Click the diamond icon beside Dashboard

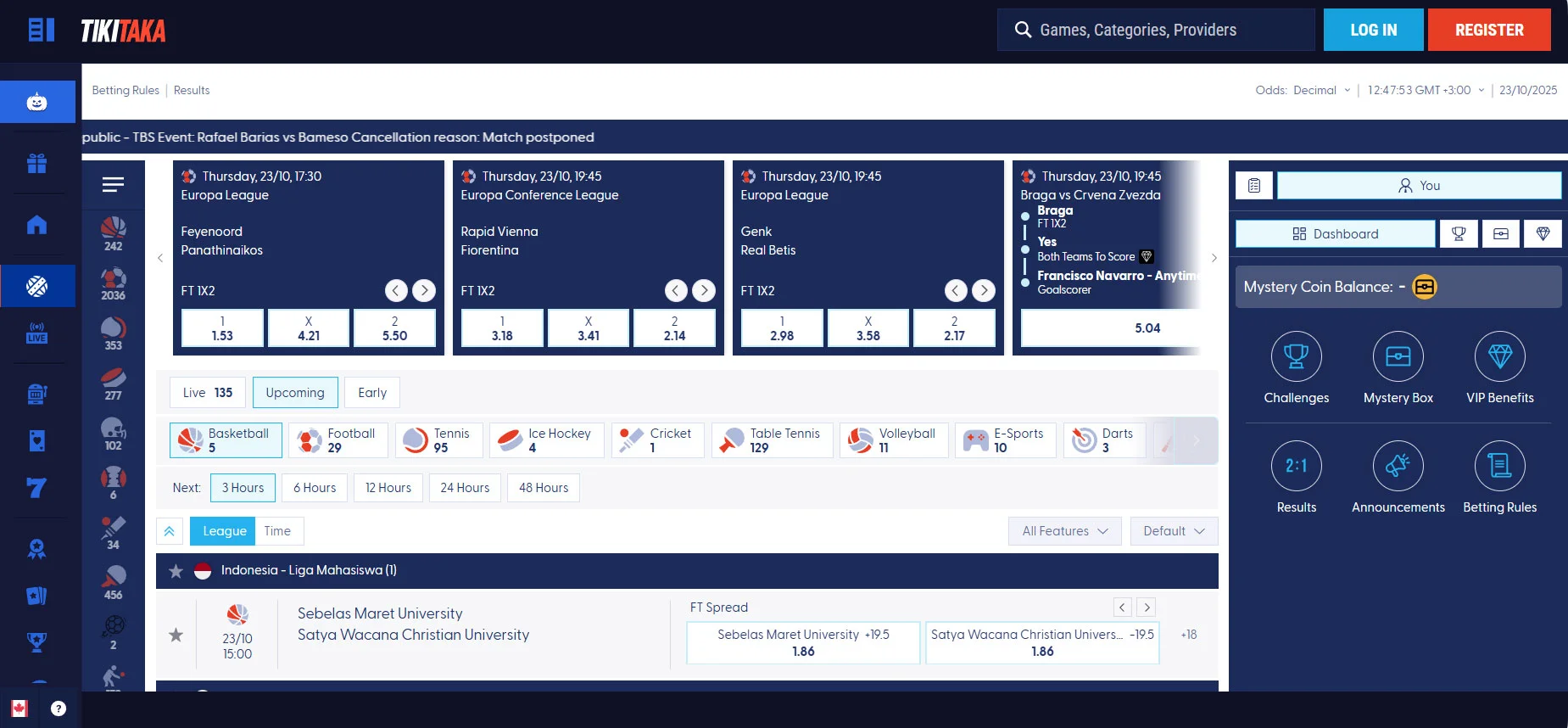[x=1543, y=234]
